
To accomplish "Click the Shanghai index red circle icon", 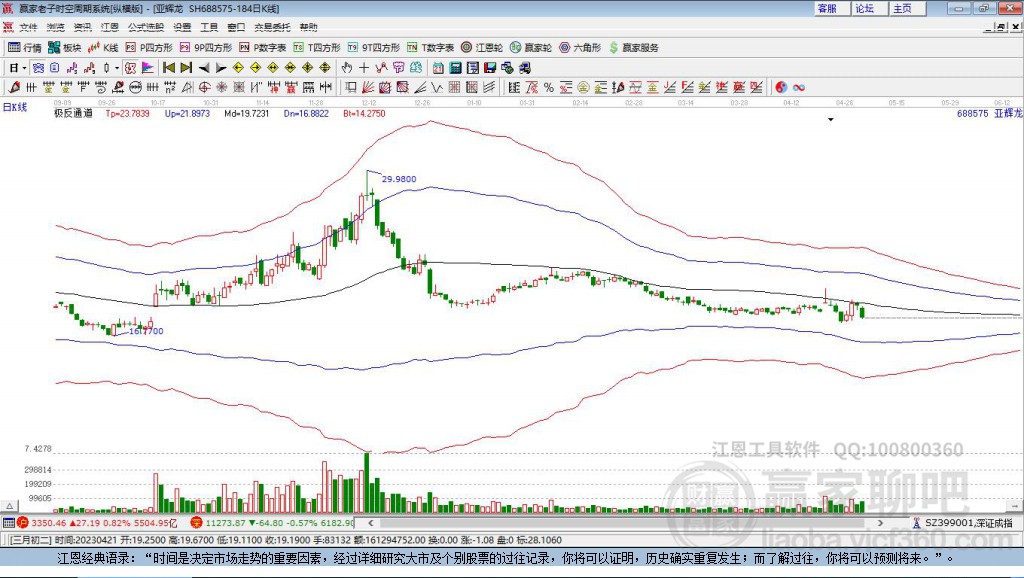I will 24,522.
